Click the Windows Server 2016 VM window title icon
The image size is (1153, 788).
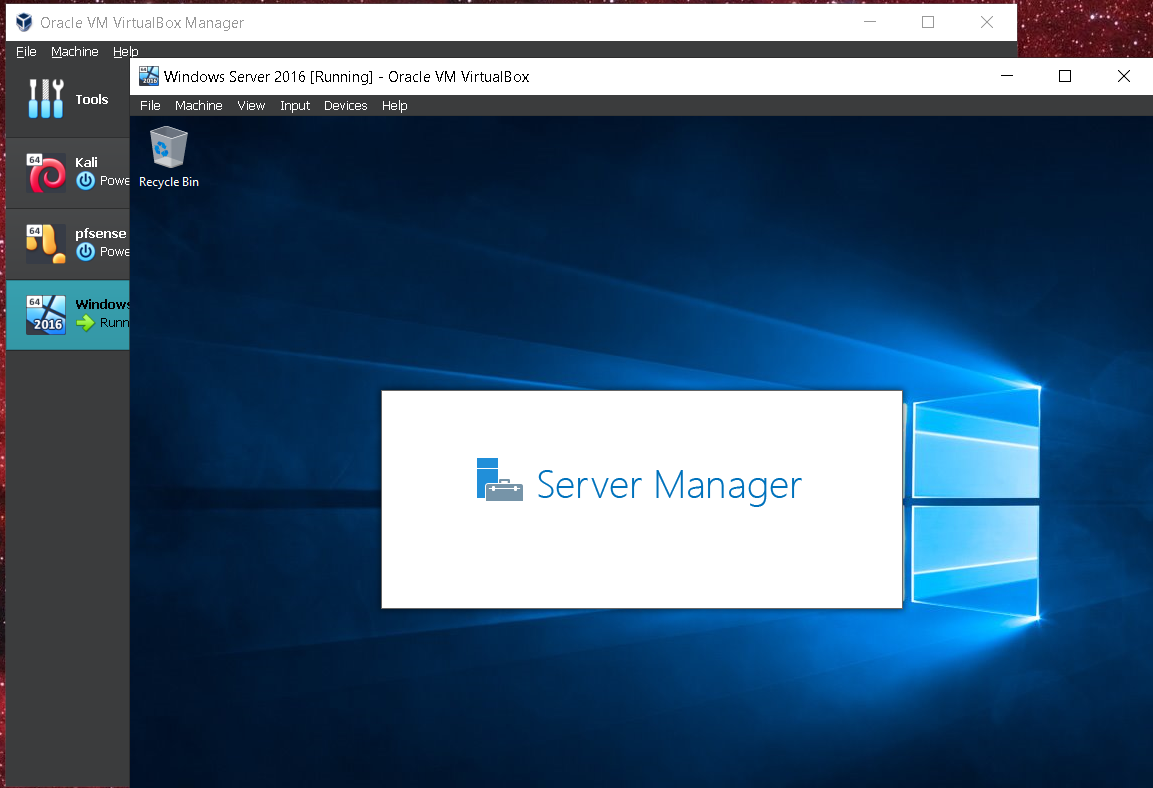click(149, 76)
